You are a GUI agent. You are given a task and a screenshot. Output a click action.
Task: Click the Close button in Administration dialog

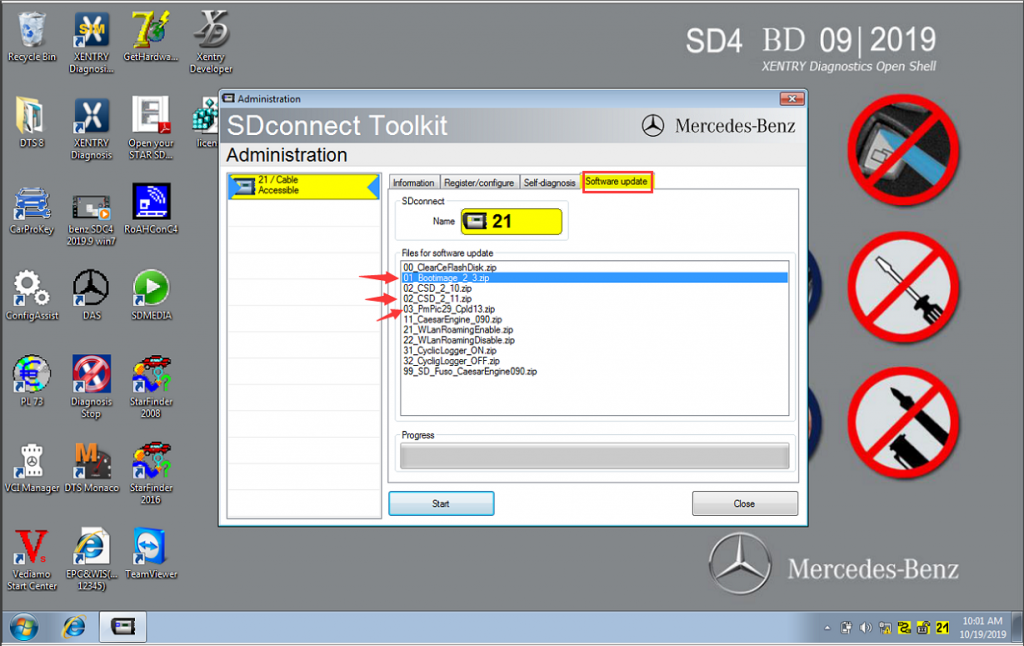pos(744,504)
